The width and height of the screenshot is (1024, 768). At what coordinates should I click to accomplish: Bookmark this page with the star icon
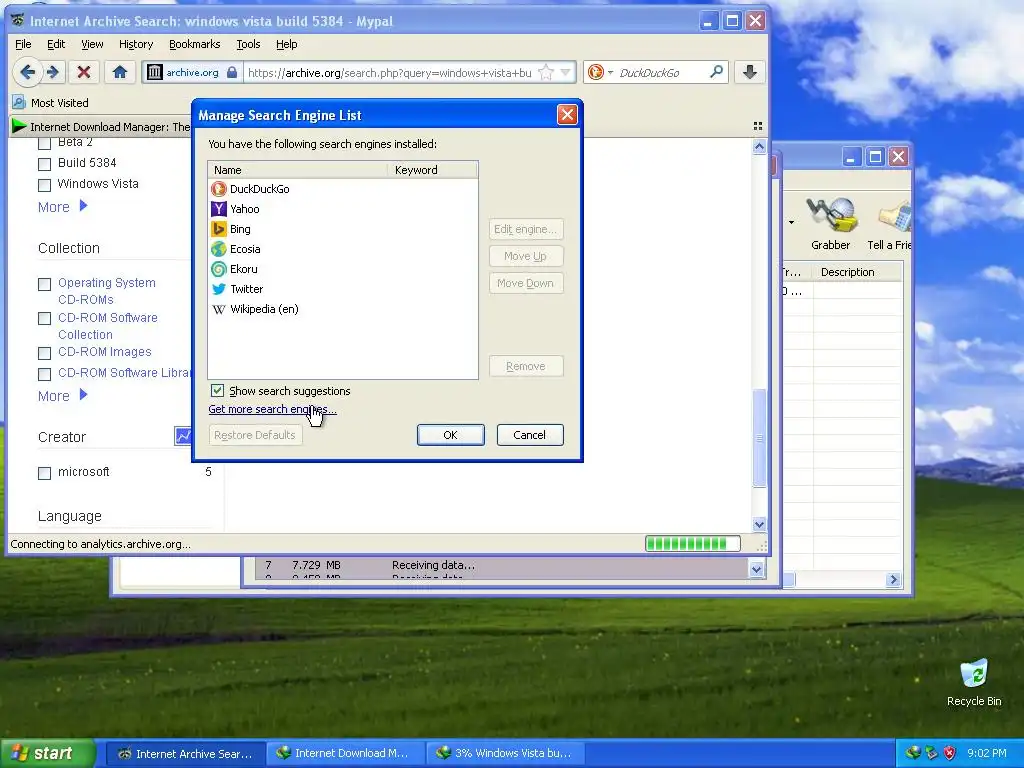click(545, 72)
